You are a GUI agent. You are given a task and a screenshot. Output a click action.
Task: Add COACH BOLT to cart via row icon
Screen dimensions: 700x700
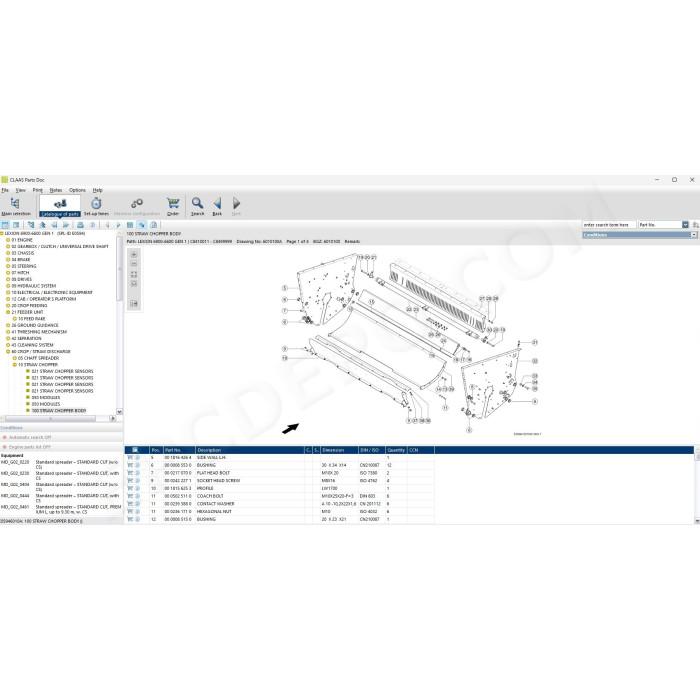[130, 496]
